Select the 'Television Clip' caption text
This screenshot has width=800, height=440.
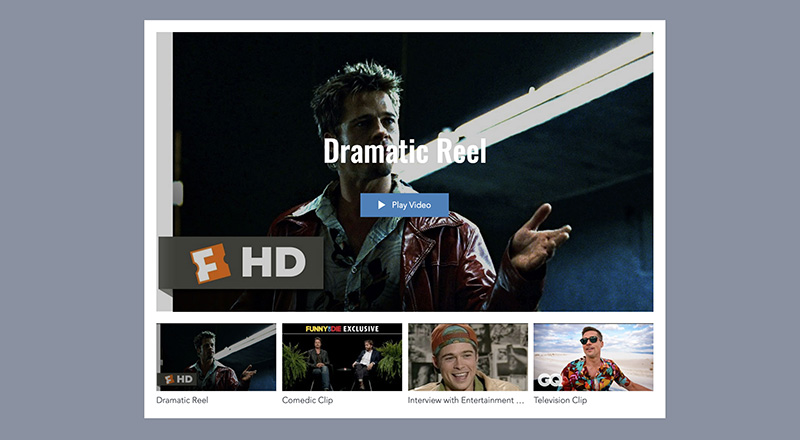click(560, 400)
